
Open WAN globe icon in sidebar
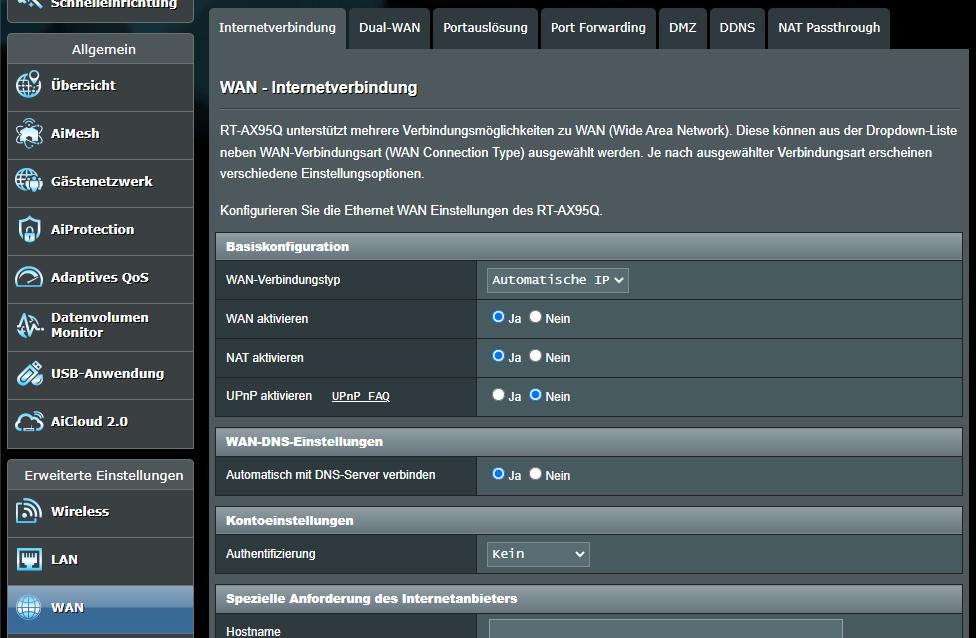29,607
